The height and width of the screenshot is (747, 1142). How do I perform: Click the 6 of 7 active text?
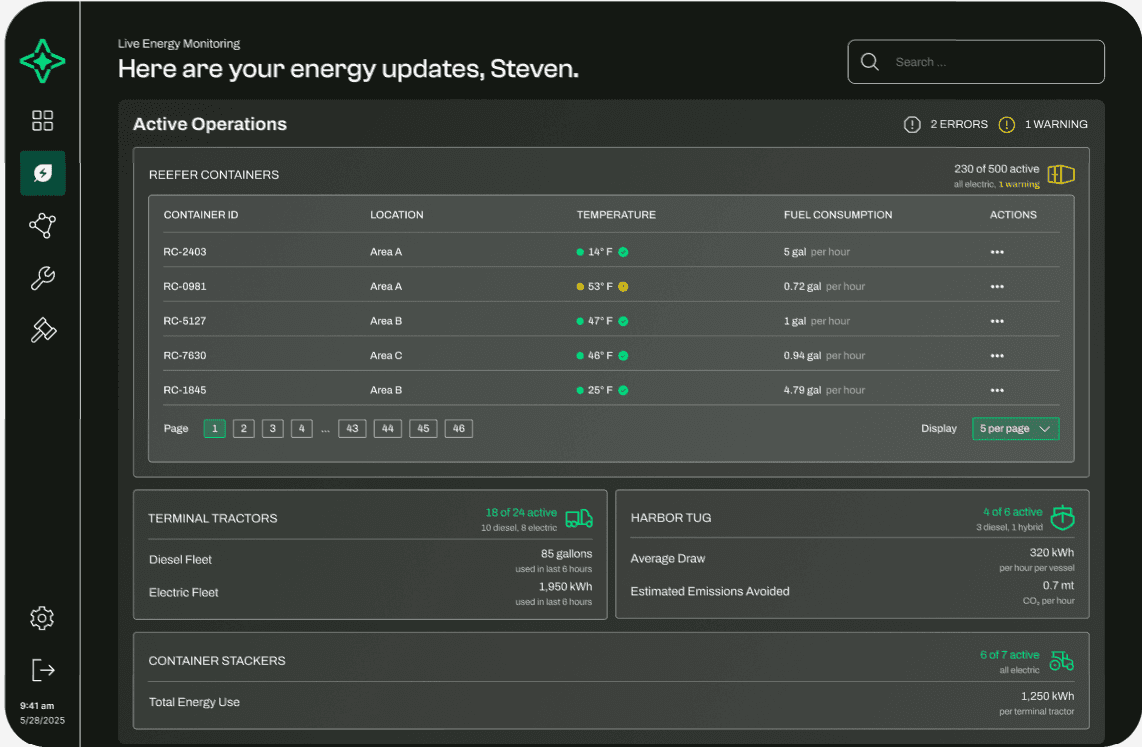click(x=1009, y=655)
